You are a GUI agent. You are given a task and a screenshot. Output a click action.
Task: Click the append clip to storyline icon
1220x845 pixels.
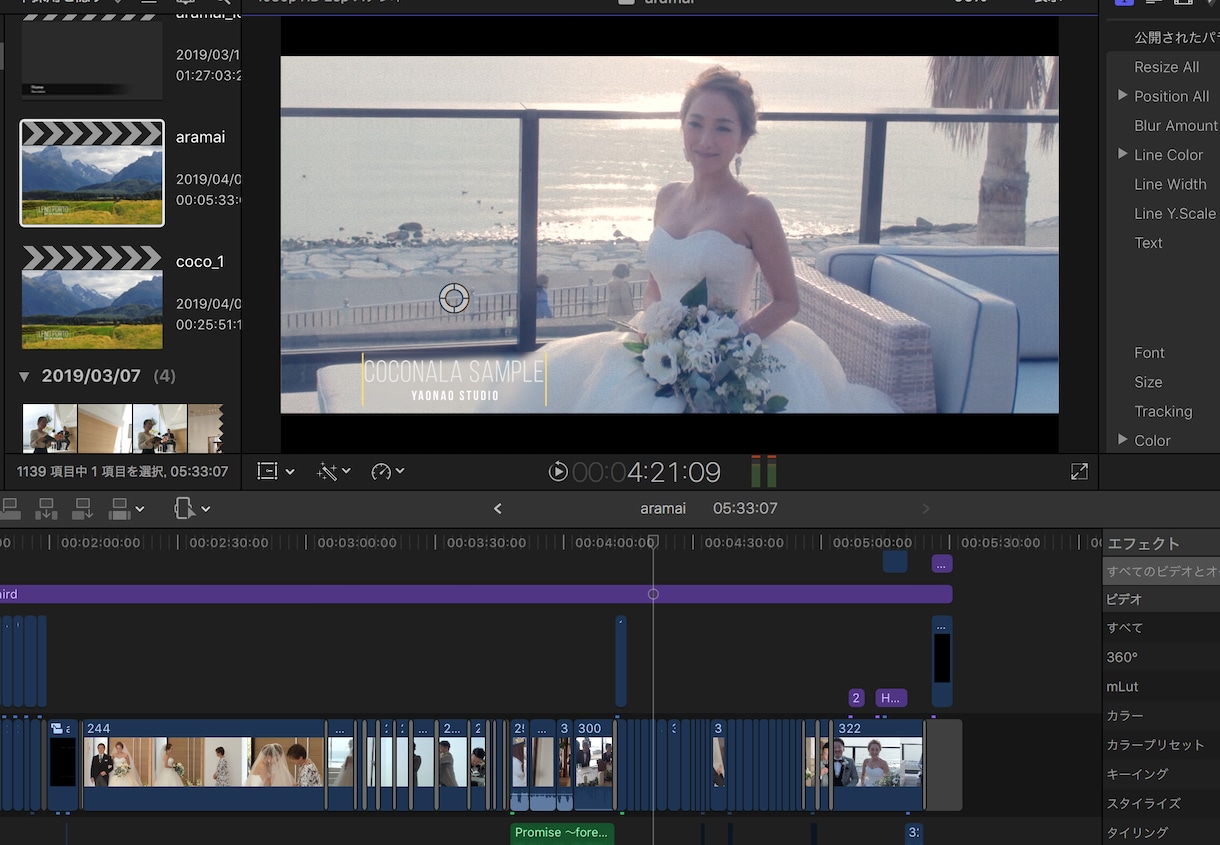coord(83,508)
